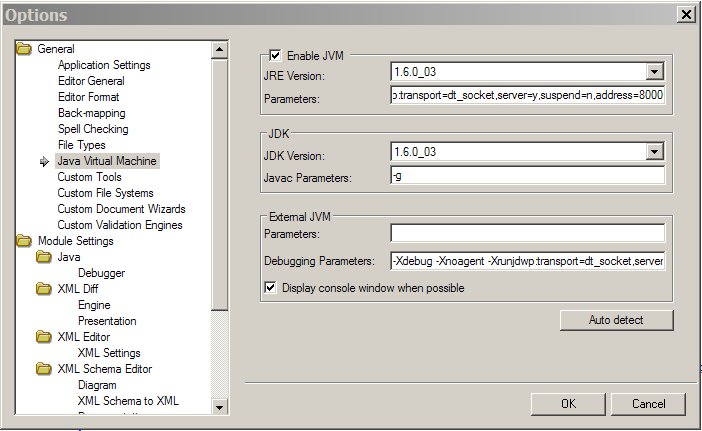Click the Module Settings folder icon
Image resolution: width=702 pixels, height=431 pixels.
[23, 241]
